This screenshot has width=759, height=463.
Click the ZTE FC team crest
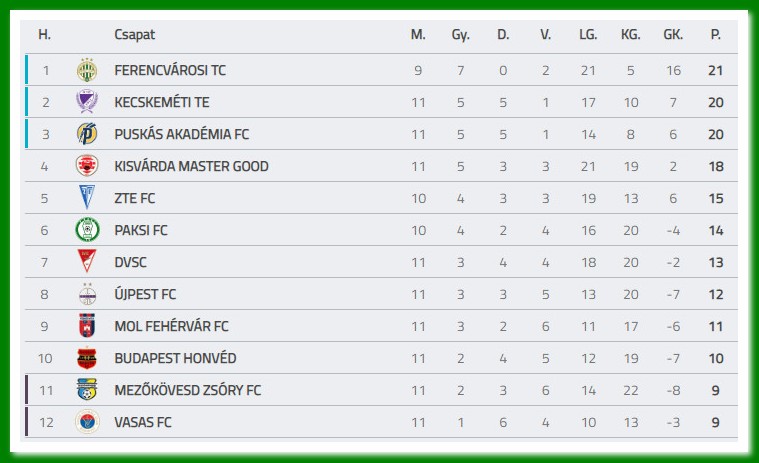coord(87,198)
